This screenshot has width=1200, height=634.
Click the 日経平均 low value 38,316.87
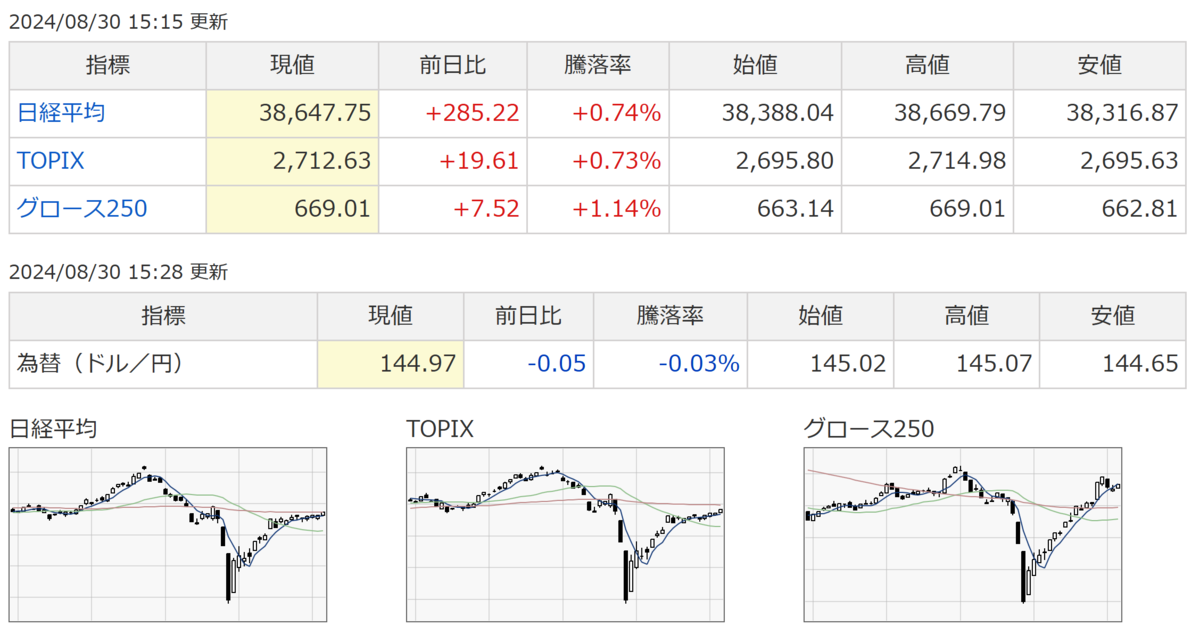coord(1122,113)
